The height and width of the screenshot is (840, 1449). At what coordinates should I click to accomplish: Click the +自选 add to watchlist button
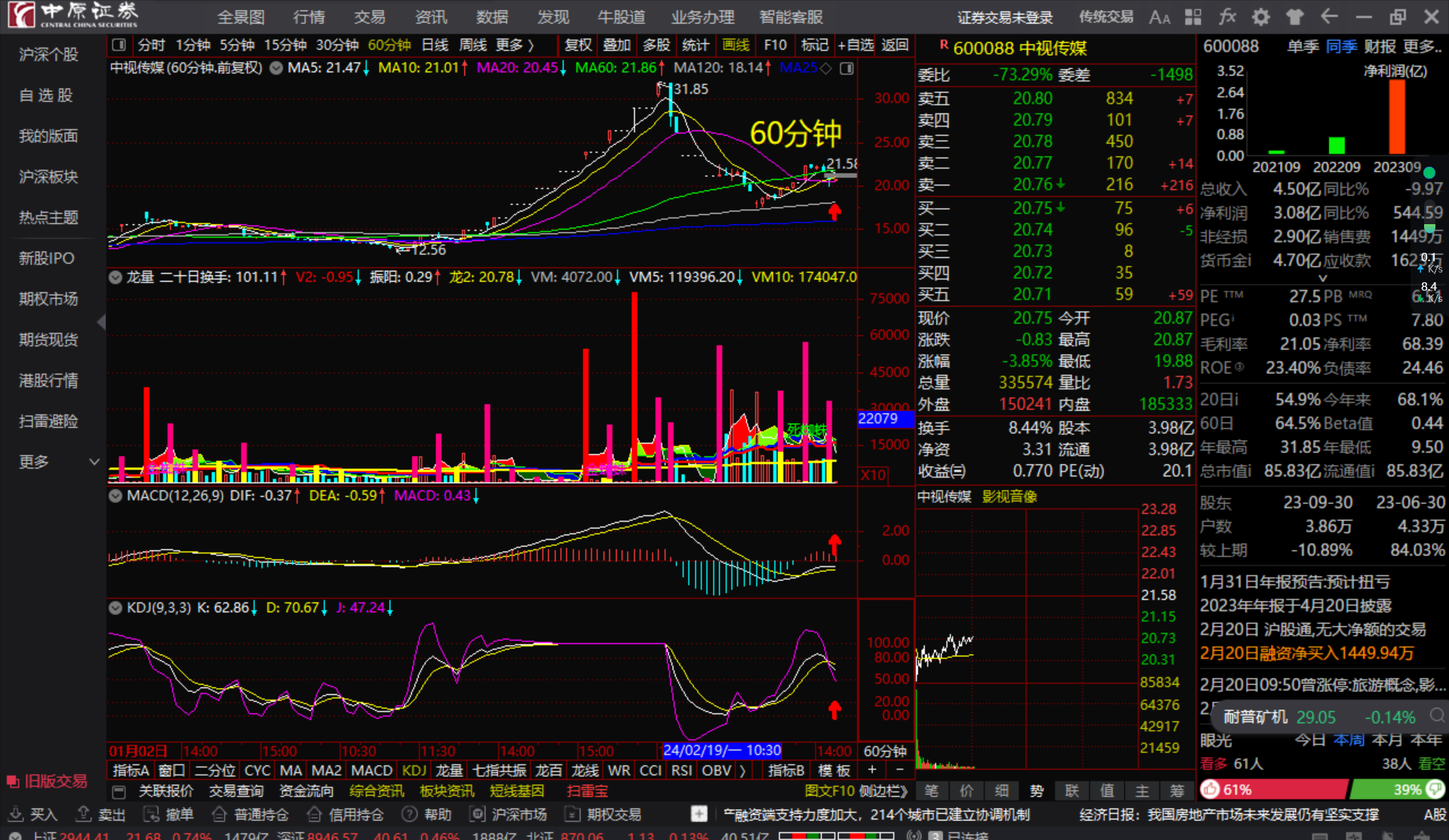(x=856, y=45)
